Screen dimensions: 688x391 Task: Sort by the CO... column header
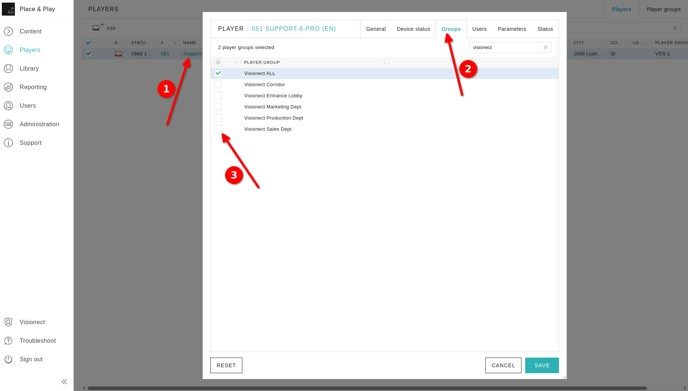click(616, 43)
